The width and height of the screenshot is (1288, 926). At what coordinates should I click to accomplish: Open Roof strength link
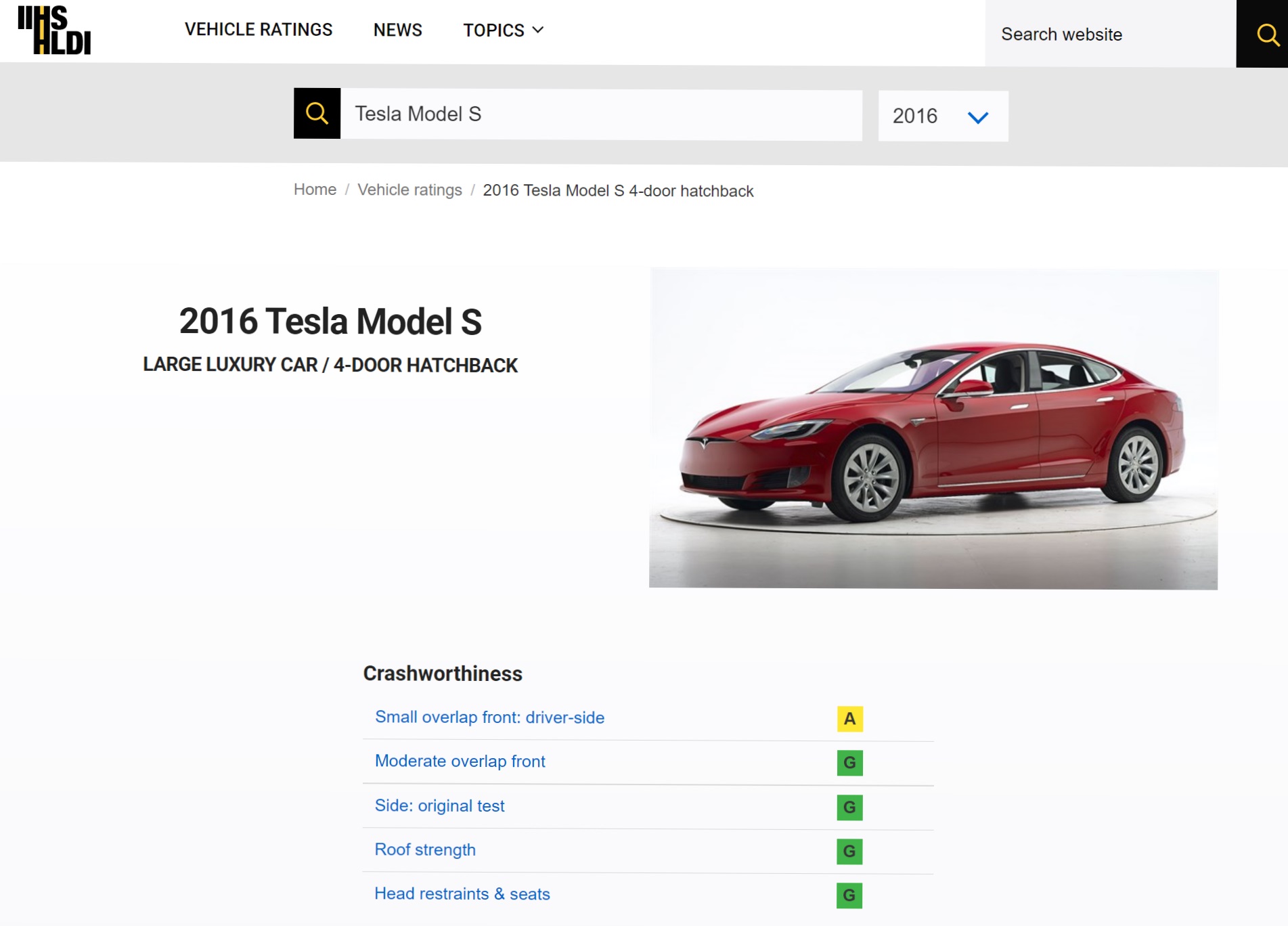click(x=425, y=850)
